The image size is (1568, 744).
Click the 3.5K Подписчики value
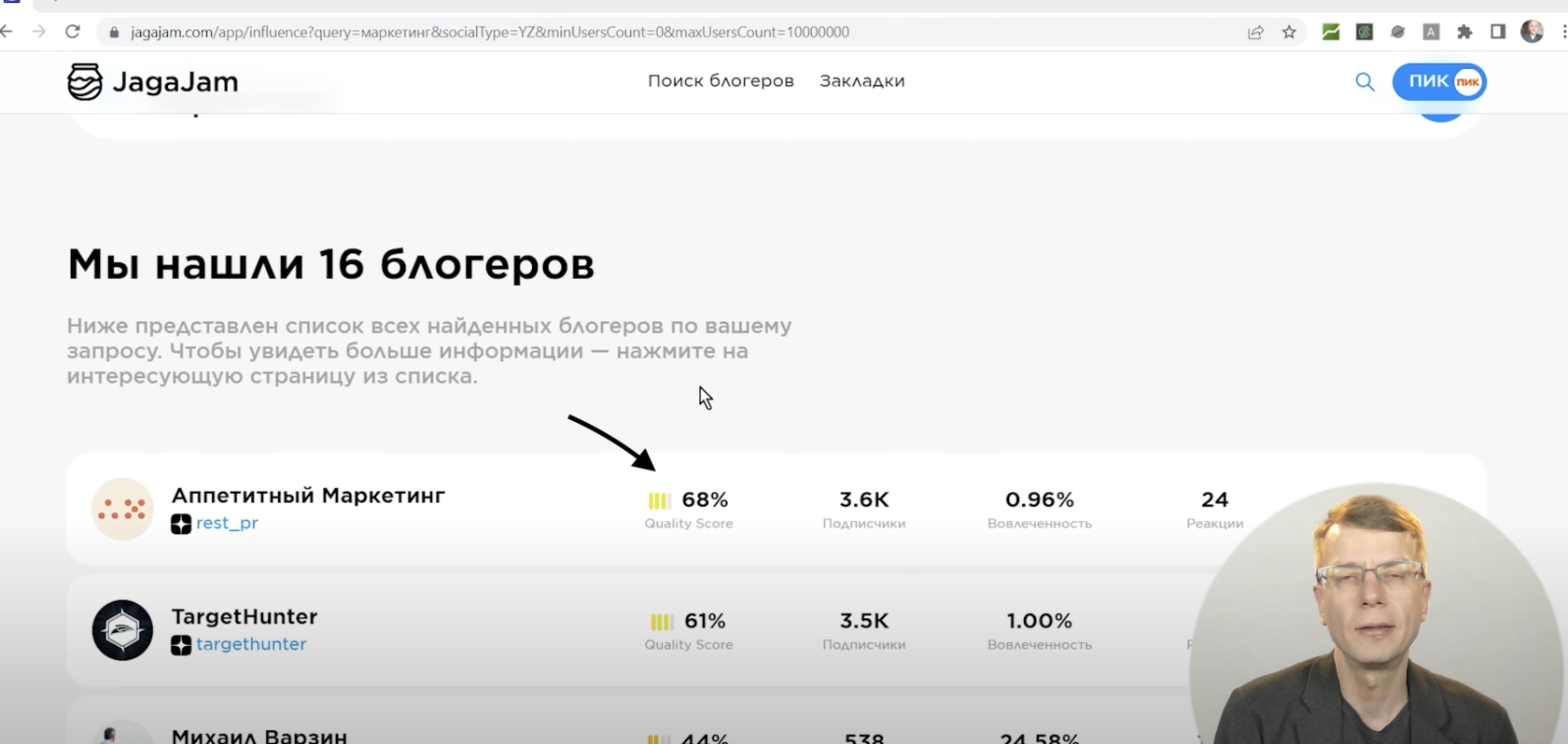pyautogui.click(x=864, y=621)
